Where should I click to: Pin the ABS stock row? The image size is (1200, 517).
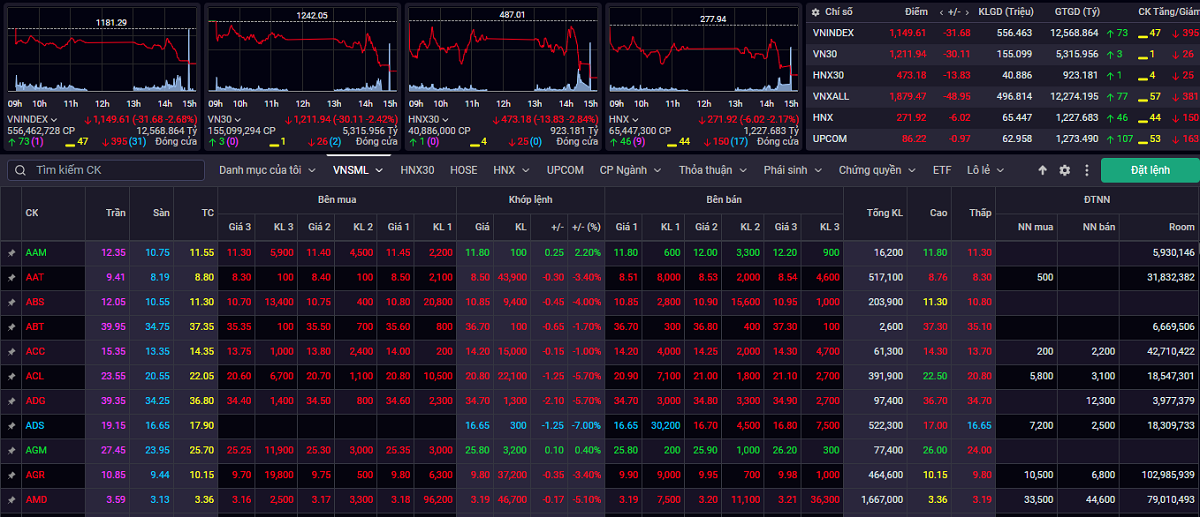tap(11, 302)
